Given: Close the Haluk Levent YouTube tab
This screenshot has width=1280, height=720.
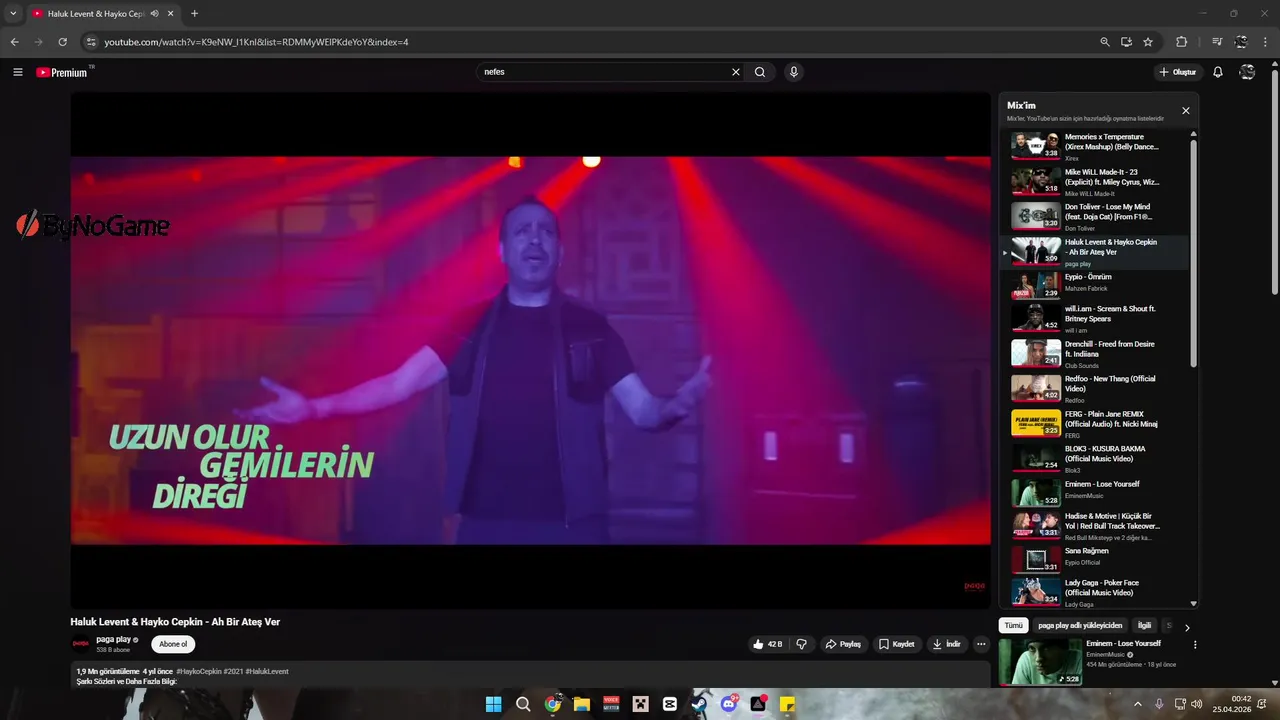Looking at the screenshot, I should coord(171,14).
